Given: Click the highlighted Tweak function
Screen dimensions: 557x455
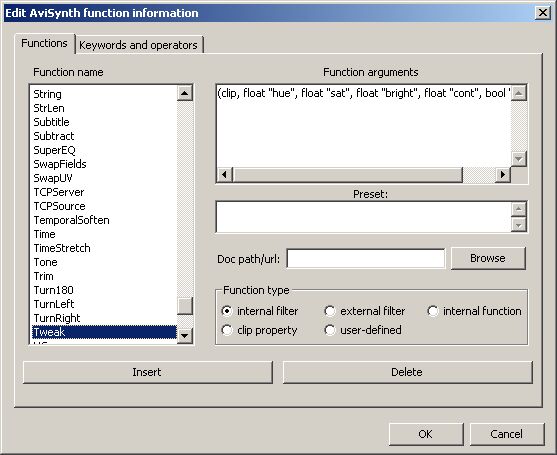Looking at the screenshot, I should coord(104,332).
